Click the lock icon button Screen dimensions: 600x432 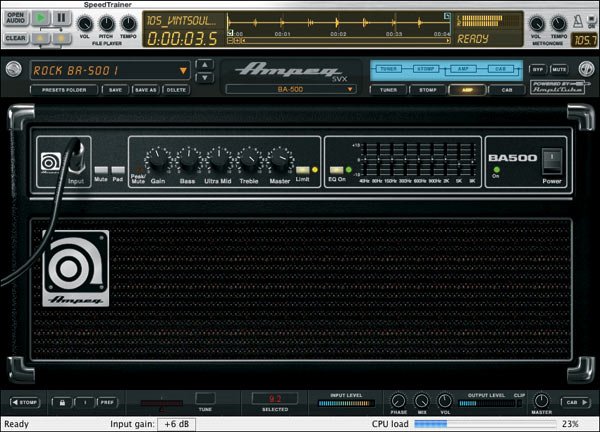coord(62,403)
